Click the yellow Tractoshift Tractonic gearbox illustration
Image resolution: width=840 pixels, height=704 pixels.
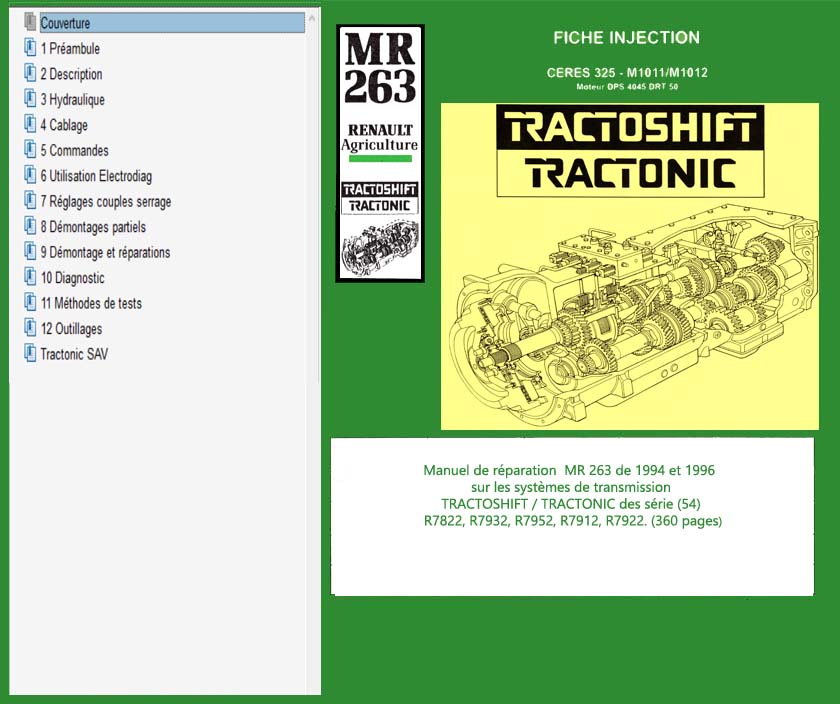tap(629, 266)
